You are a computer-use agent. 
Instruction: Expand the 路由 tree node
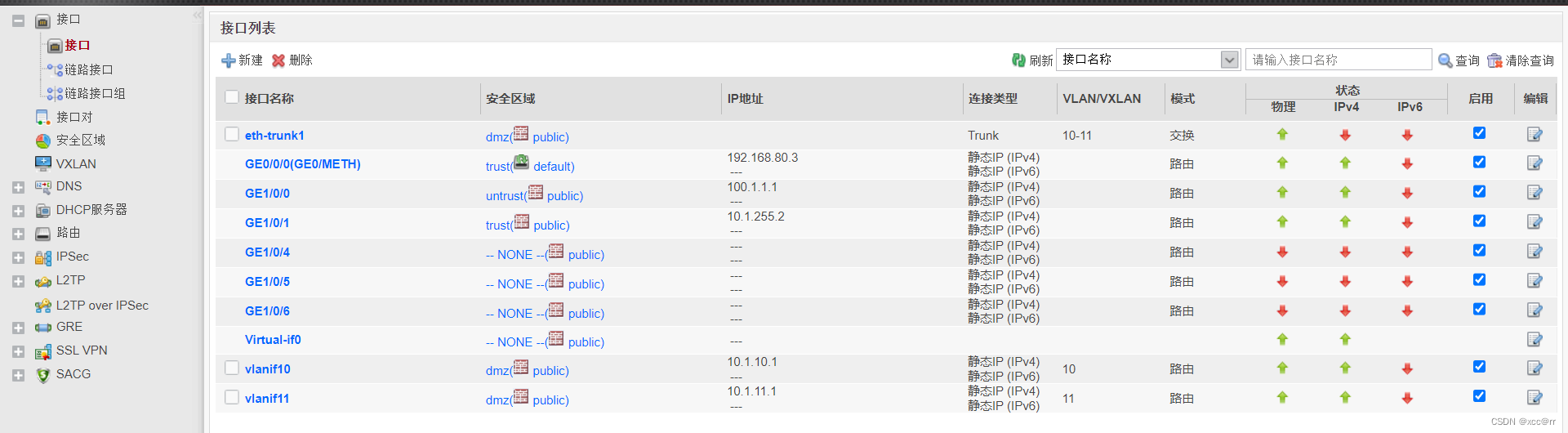pyautogui.click(x=18, y=234)
